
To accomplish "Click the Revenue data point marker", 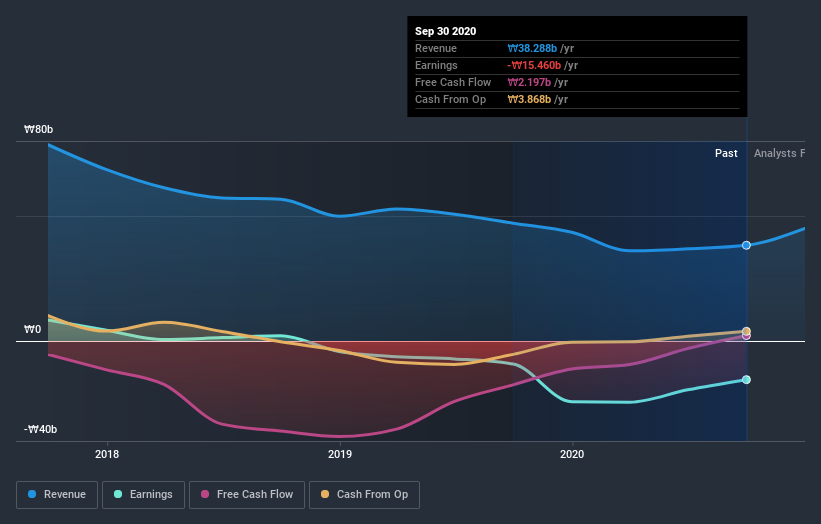I will (x=746, y=245).
